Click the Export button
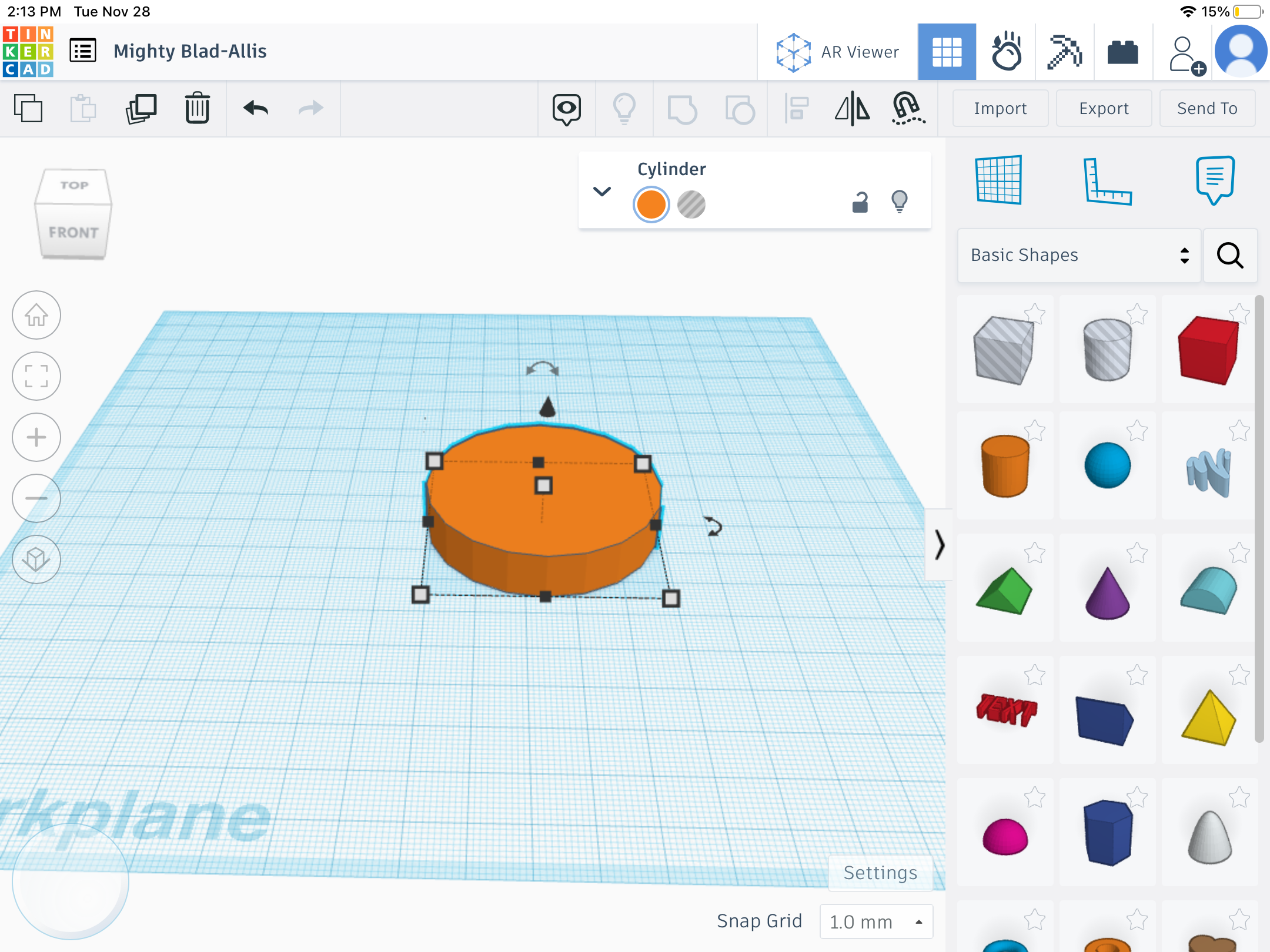Image resolution: width=1270 pixels, height=952 pixels. point(1104,108)
